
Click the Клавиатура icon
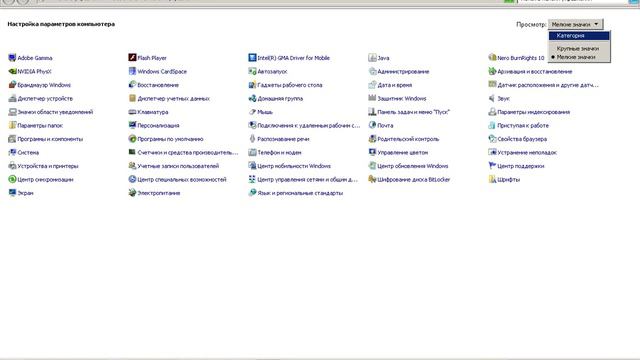pos(132,112)
